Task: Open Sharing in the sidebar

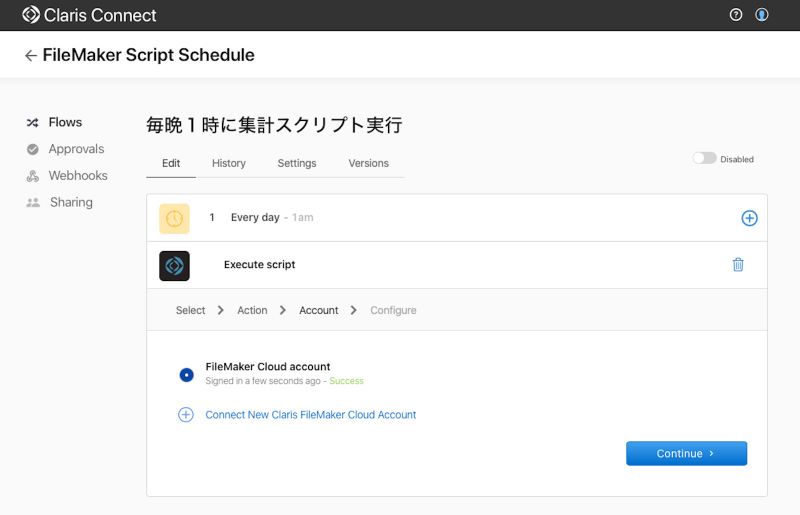Action: [x=71, y=203]
